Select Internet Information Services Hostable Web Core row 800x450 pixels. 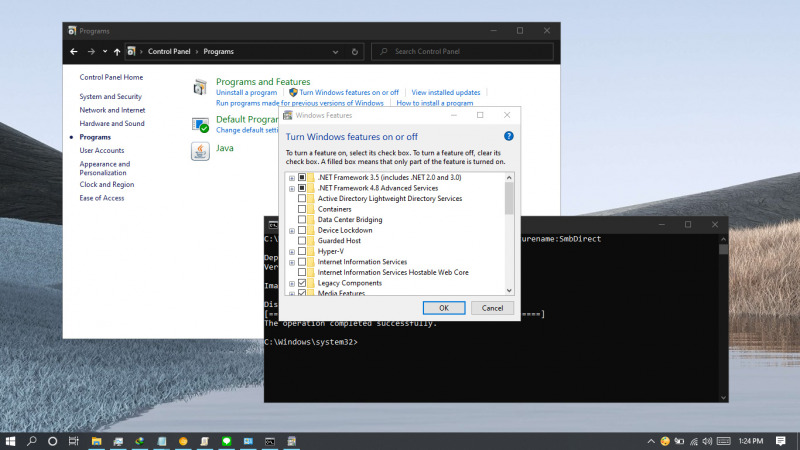[x=393, y=272]
